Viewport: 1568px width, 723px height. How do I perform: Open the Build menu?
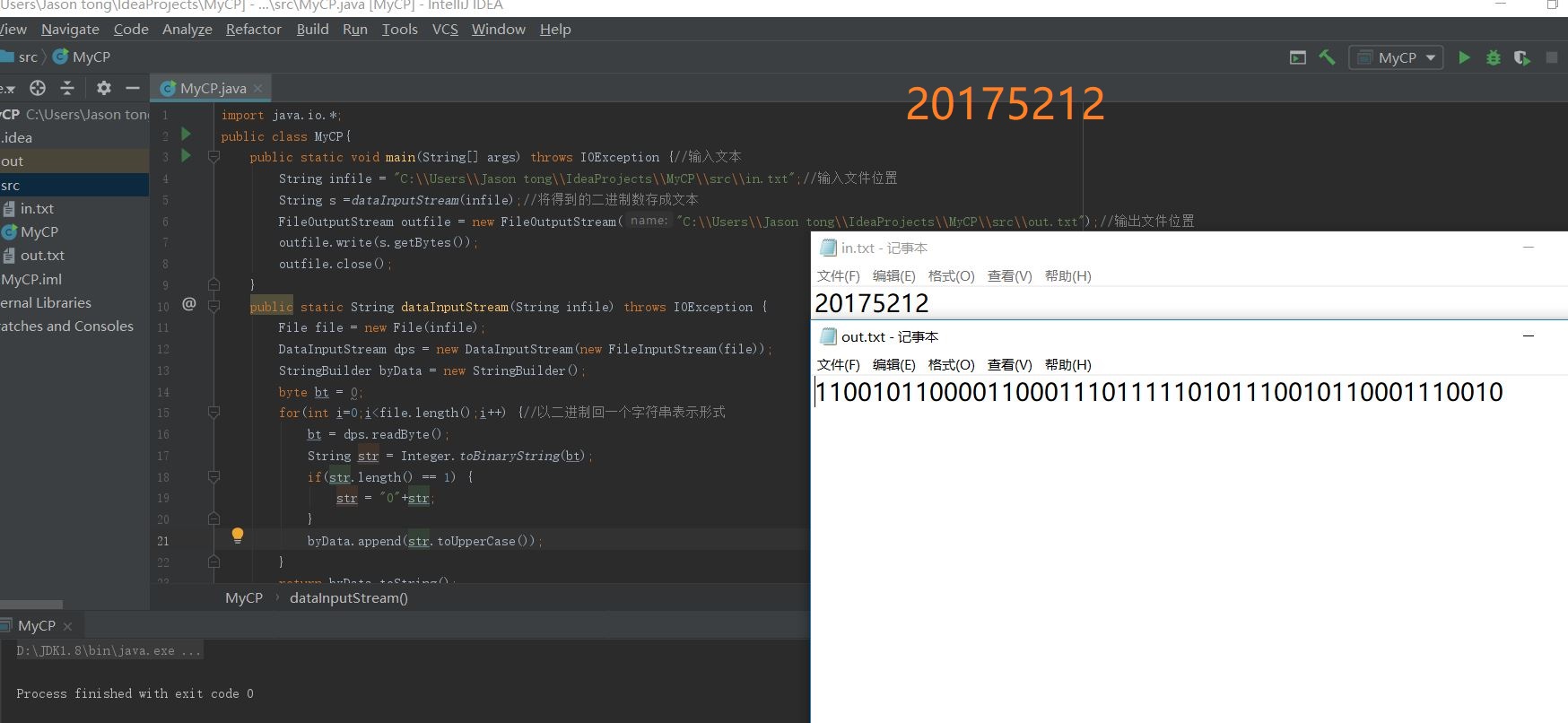coord(312,30)
